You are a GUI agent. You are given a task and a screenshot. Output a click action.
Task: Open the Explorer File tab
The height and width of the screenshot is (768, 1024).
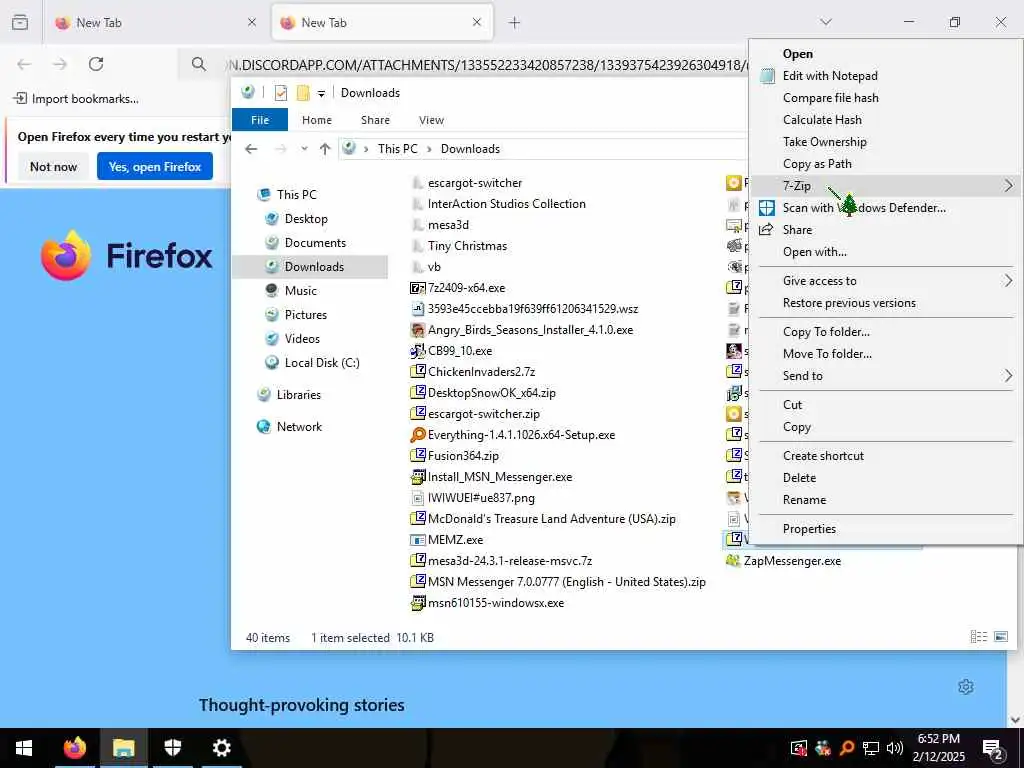(260, 120)
